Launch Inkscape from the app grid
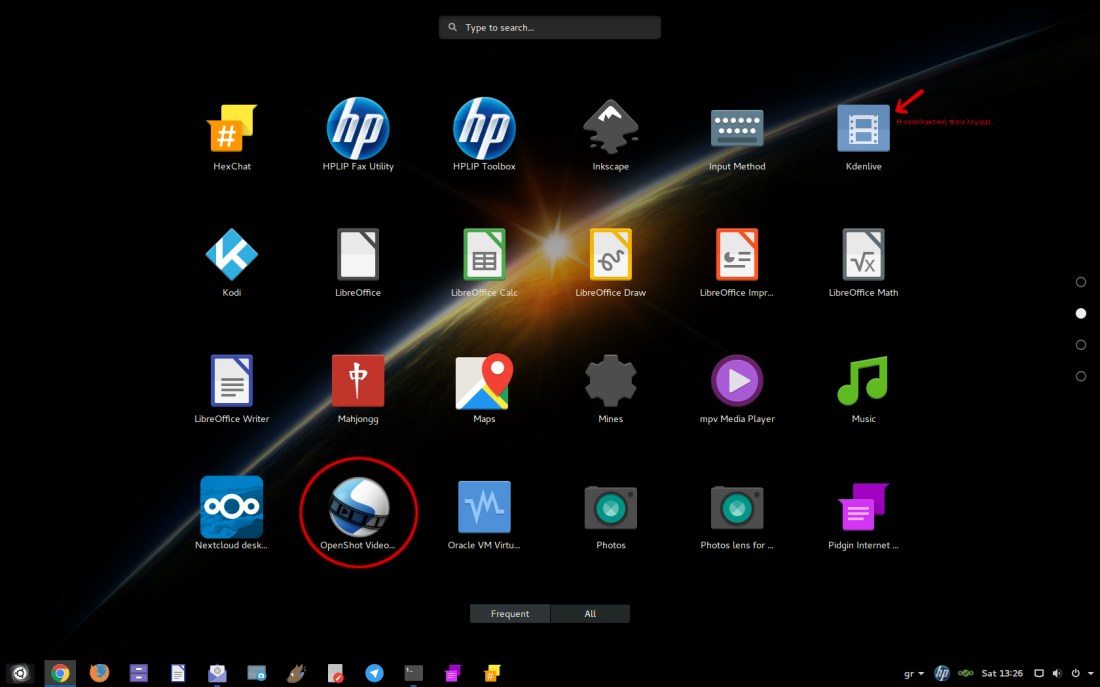1100x687 pixels. pos(610,129)
